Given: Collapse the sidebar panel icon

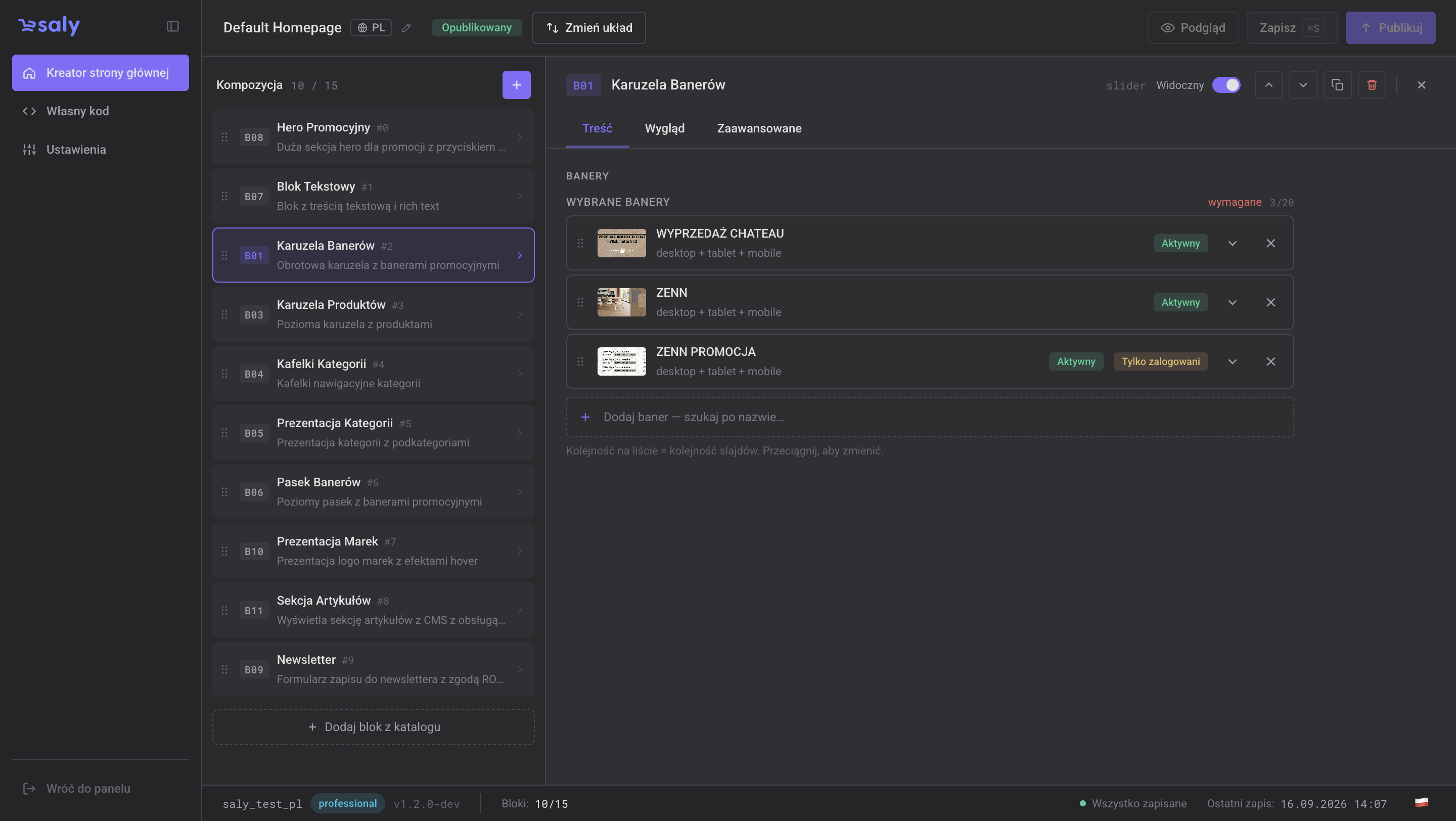Looking at the screenshot, I should [x=173, y=27].
